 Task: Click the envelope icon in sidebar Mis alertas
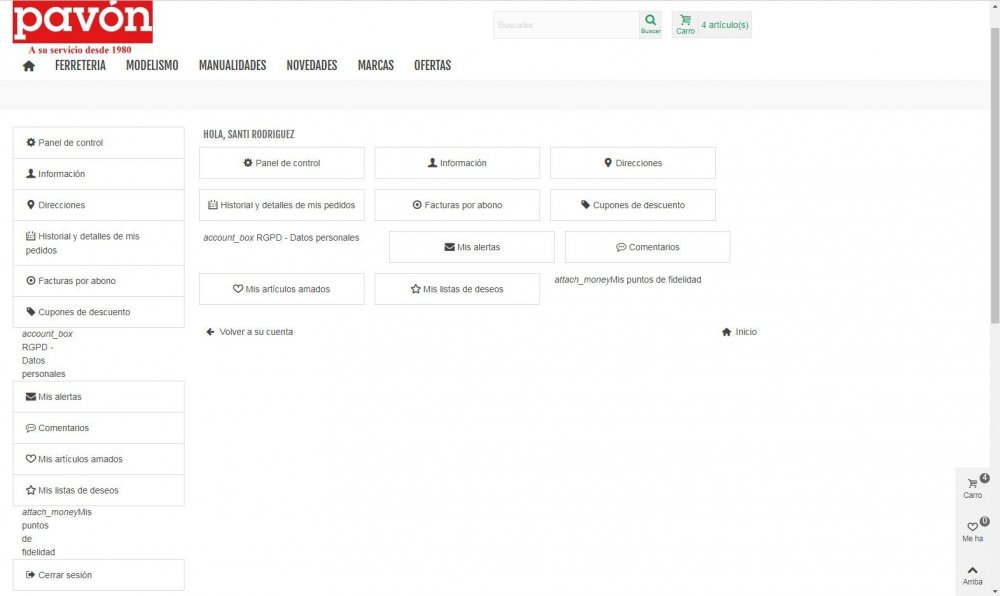coord(31,396)
